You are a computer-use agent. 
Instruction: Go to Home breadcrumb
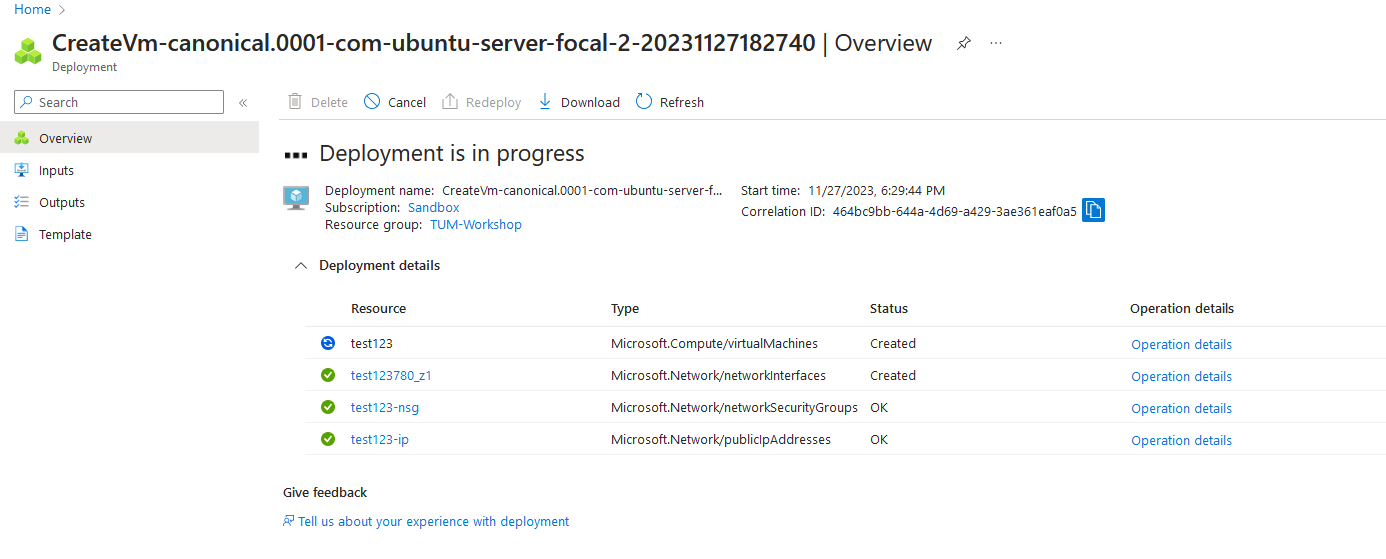(32, 9)
